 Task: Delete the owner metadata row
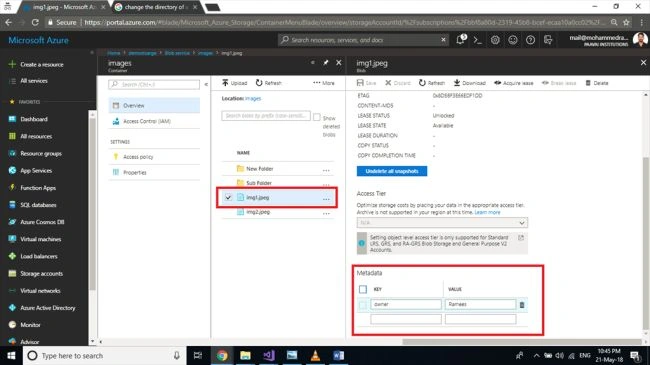(x=522, y=305)
